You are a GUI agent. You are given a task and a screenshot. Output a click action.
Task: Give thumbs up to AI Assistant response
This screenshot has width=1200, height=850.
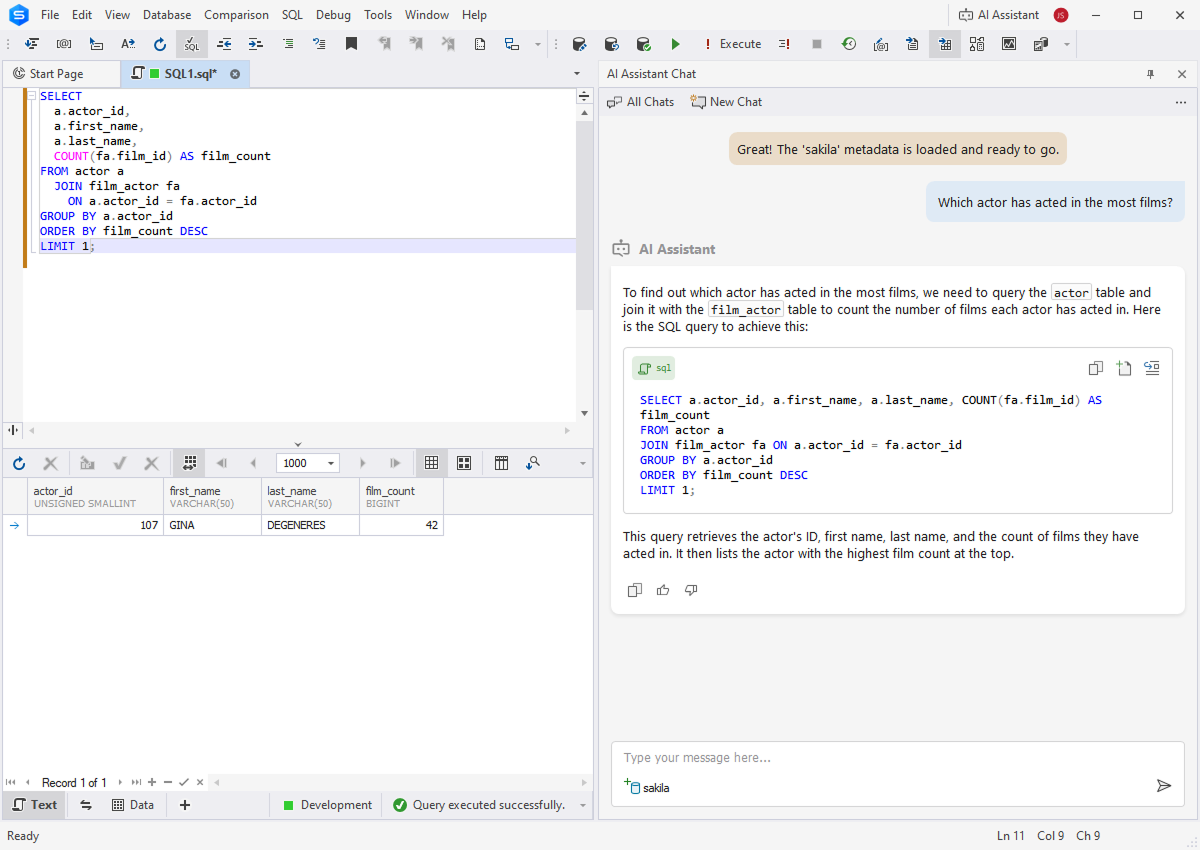(663, 590)
